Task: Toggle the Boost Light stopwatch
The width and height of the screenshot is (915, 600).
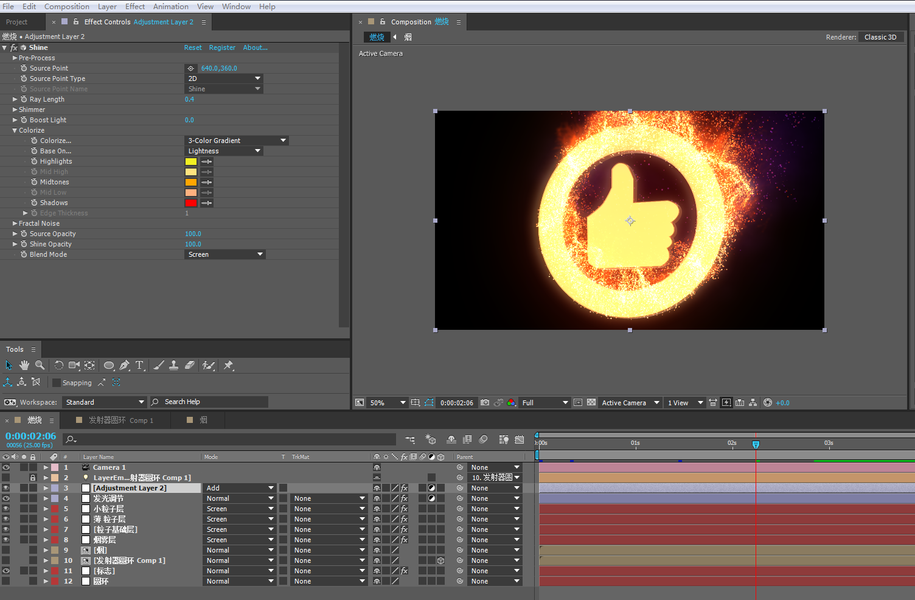Action: pos(23,120)
